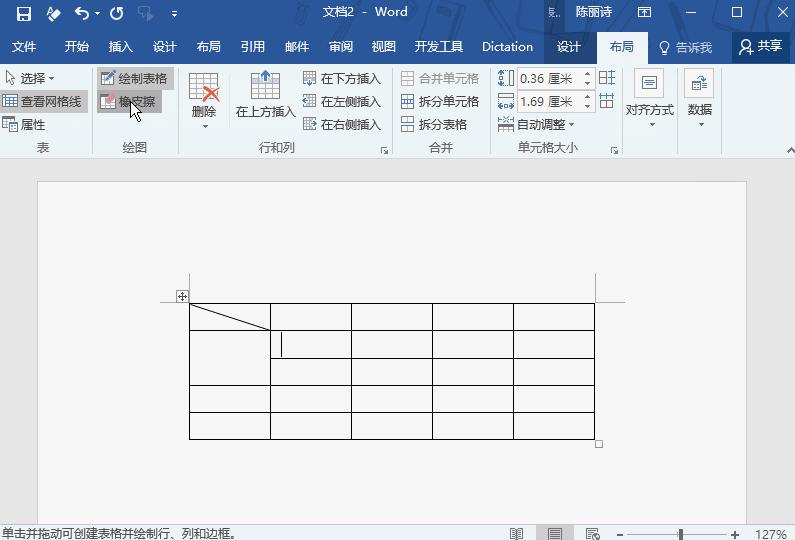Toggle the 橡皮擦 (Eraser) tool
The width and height of the screenshot is (795, 540).
coord(129,101)
